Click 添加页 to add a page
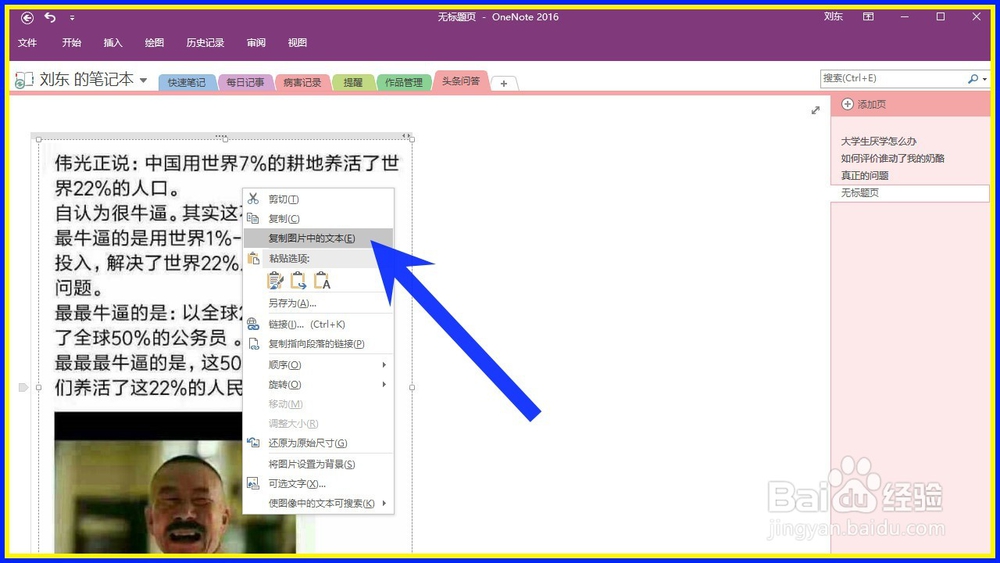This screenshot has width=1000, height=563. (x=864, y=104)
